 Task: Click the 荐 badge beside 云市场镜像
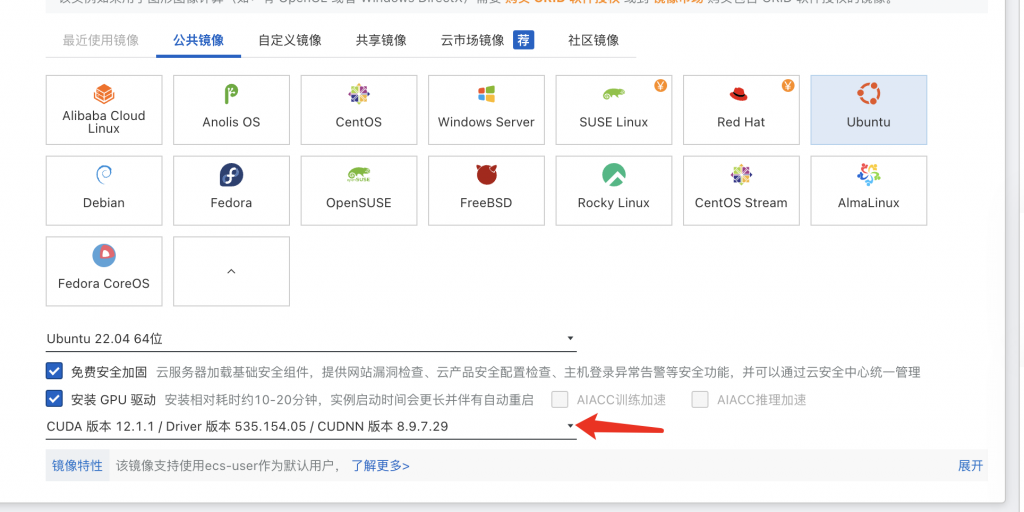(523, 40)
